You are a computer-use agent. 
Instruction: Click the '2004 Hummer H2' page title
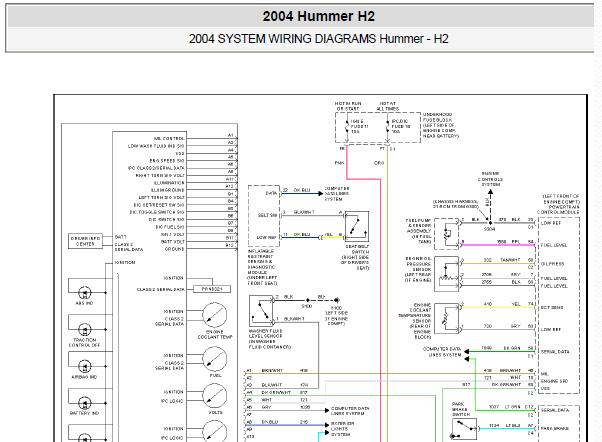(318, 16)
